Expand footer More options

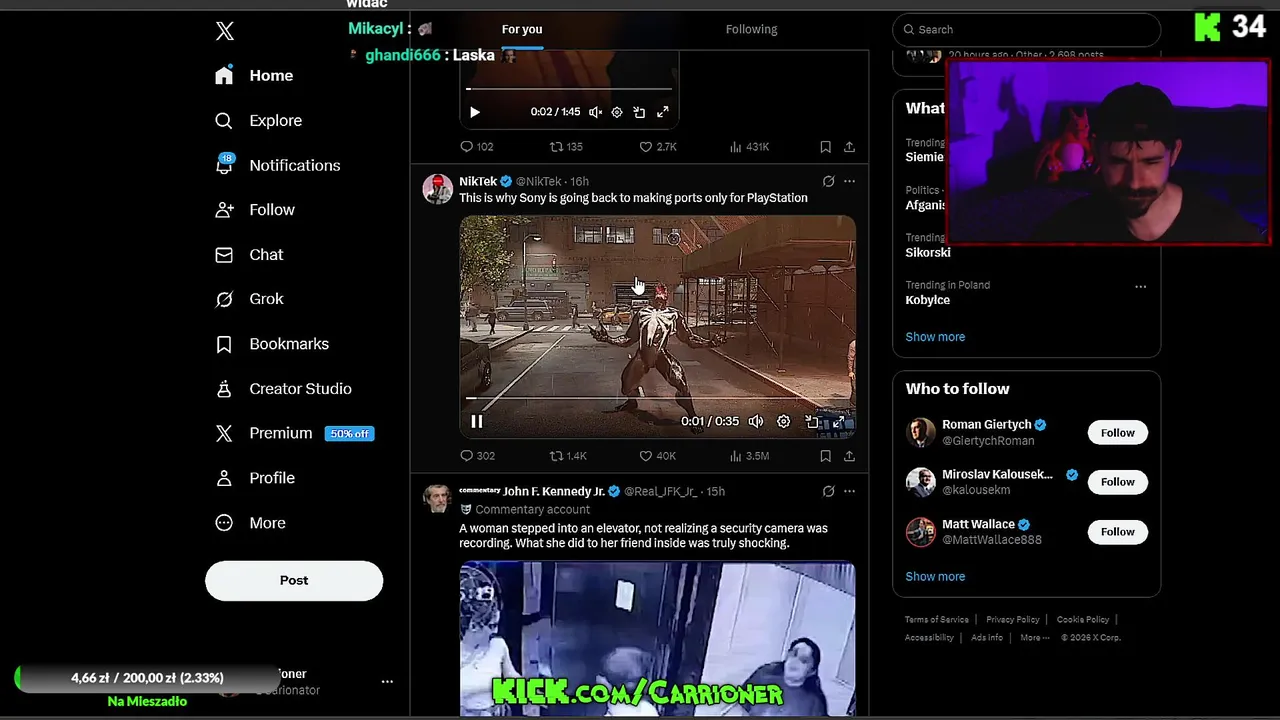[x=1035, y=638]
